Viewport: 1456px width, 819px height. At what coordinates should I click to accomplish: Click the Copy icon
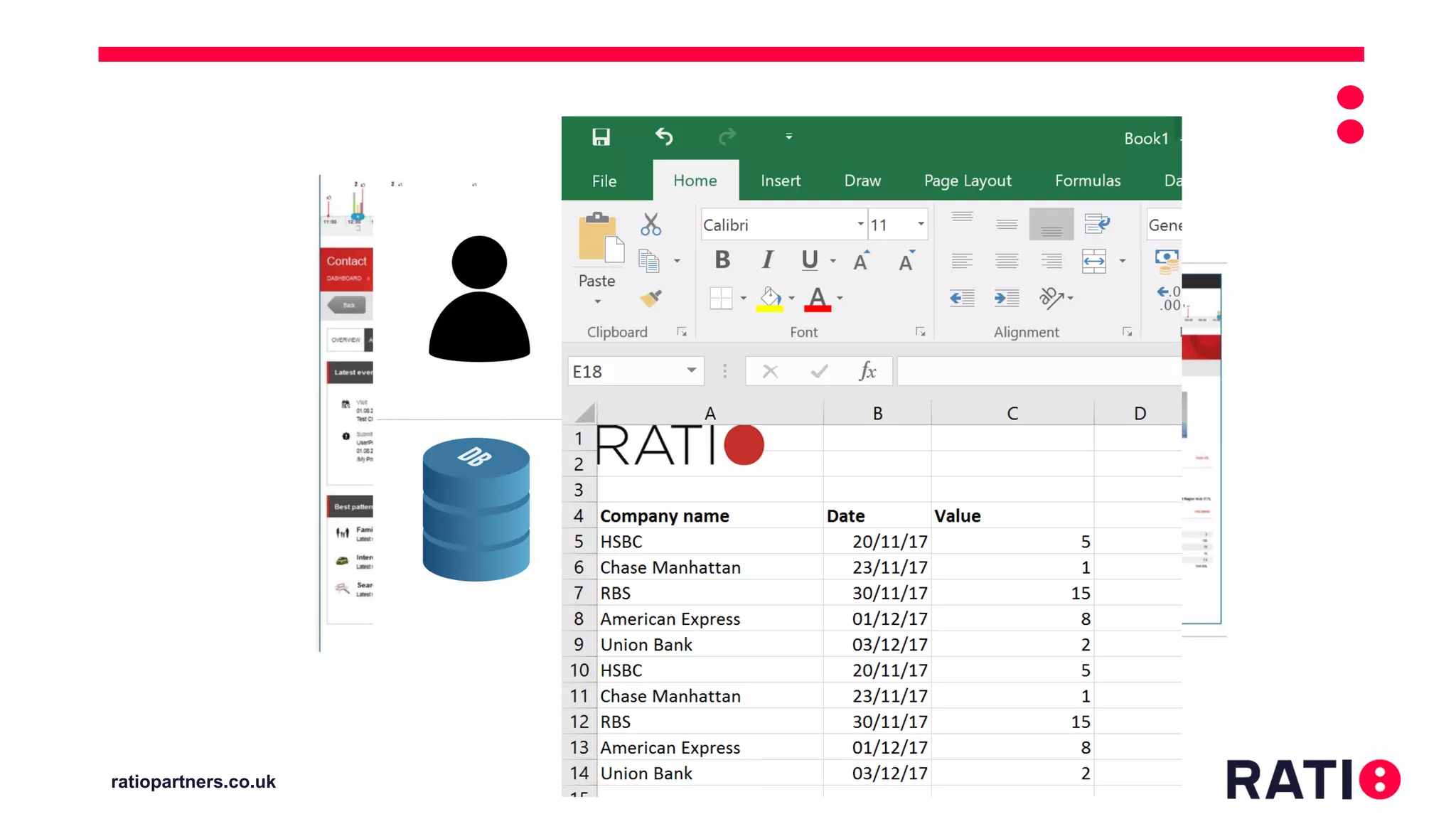coord(648,261)
